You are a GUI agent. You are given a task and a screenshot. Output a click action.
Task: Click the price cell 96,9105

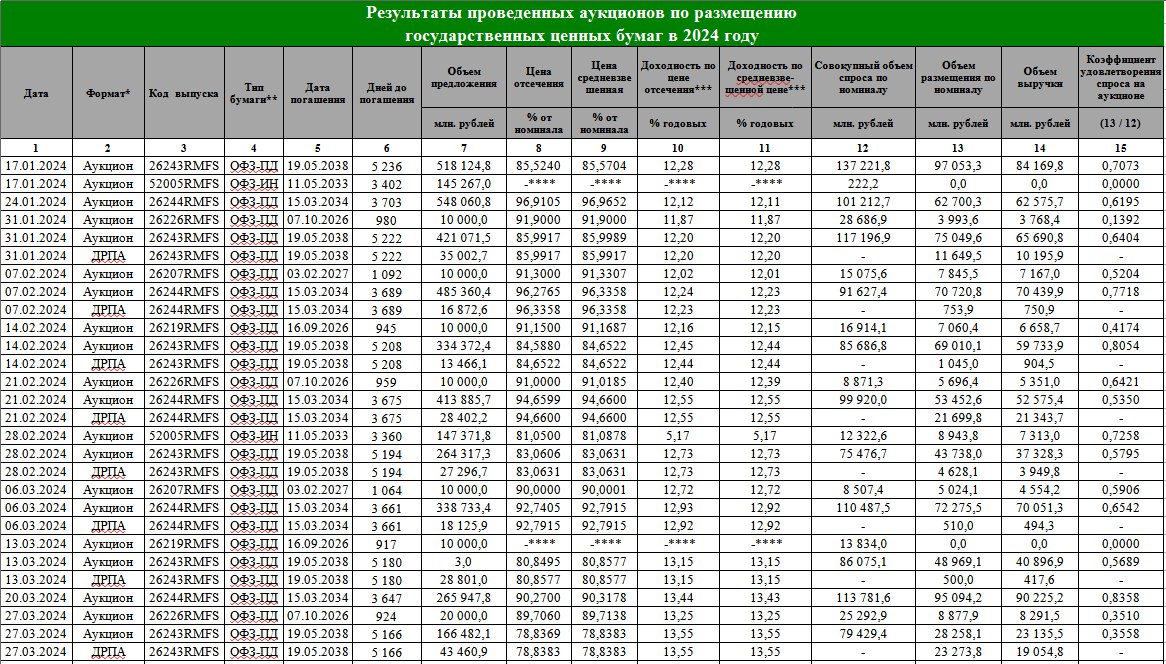(x=538, y=202)
